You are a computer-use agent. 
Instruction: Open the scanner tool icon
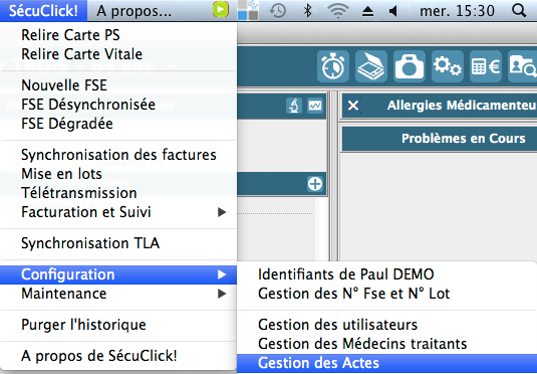point(371,66)
